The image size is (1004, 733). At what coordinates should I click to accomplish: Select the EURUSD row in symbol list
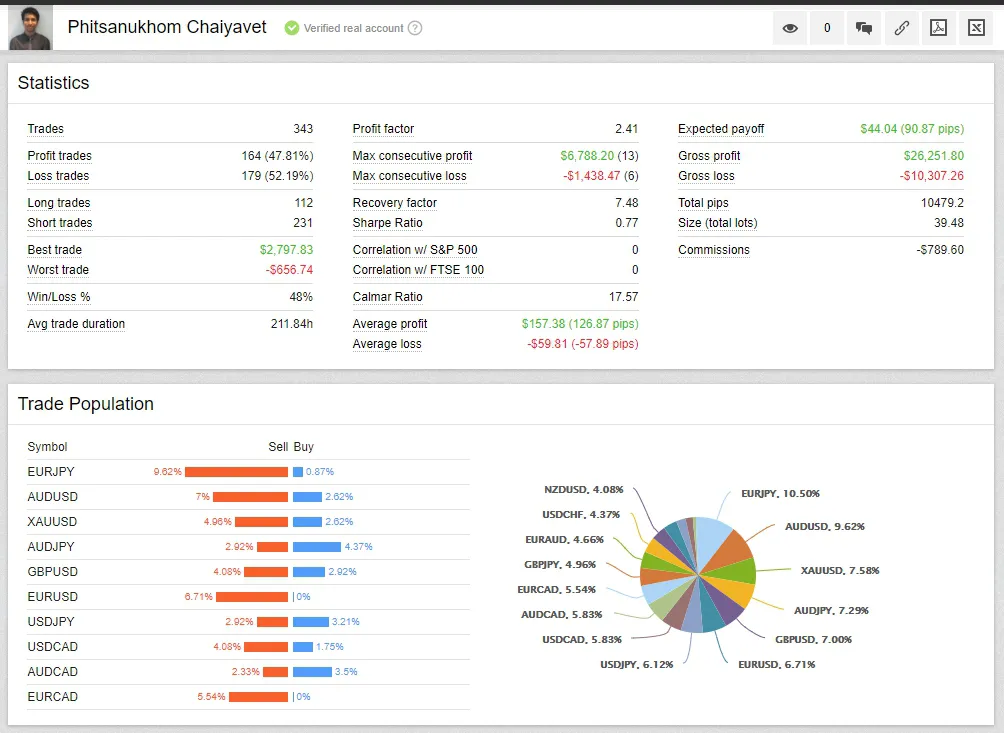[248, 597]
